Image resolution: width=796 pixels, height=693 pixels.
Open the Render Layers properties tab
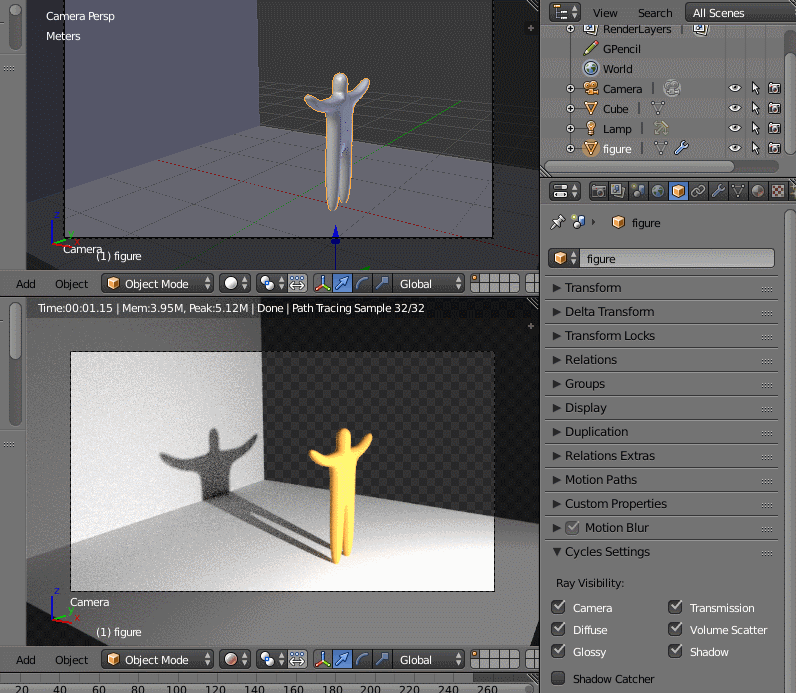click(618, 191)
